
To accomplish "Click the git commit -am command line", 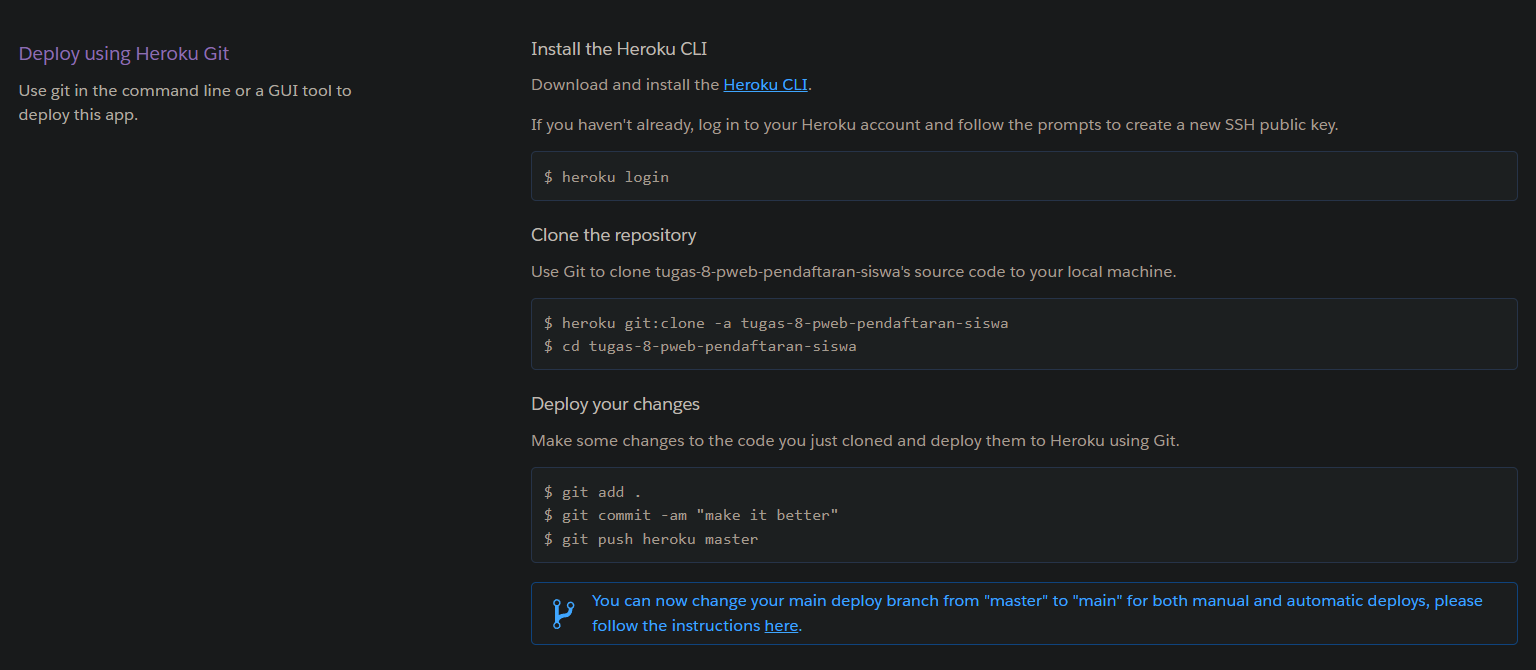I will pyautogui.click(x=691, y=515).
